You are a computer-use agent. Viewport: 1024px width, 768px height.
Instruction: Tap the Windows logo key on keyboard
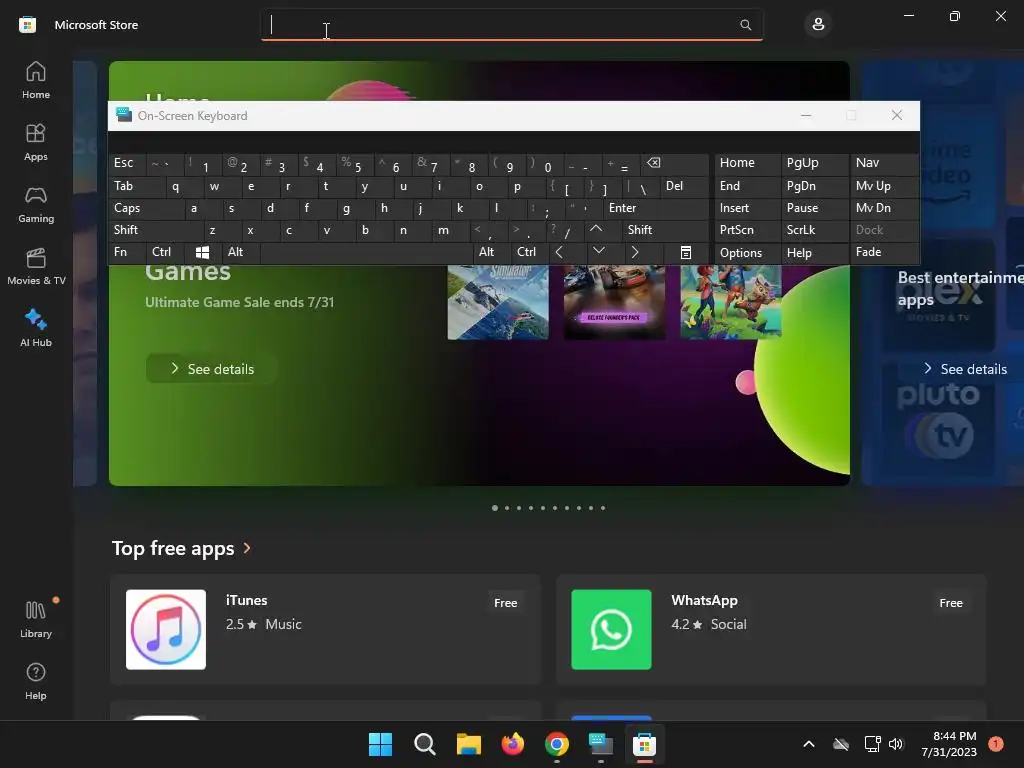click(x=202, y=252)
